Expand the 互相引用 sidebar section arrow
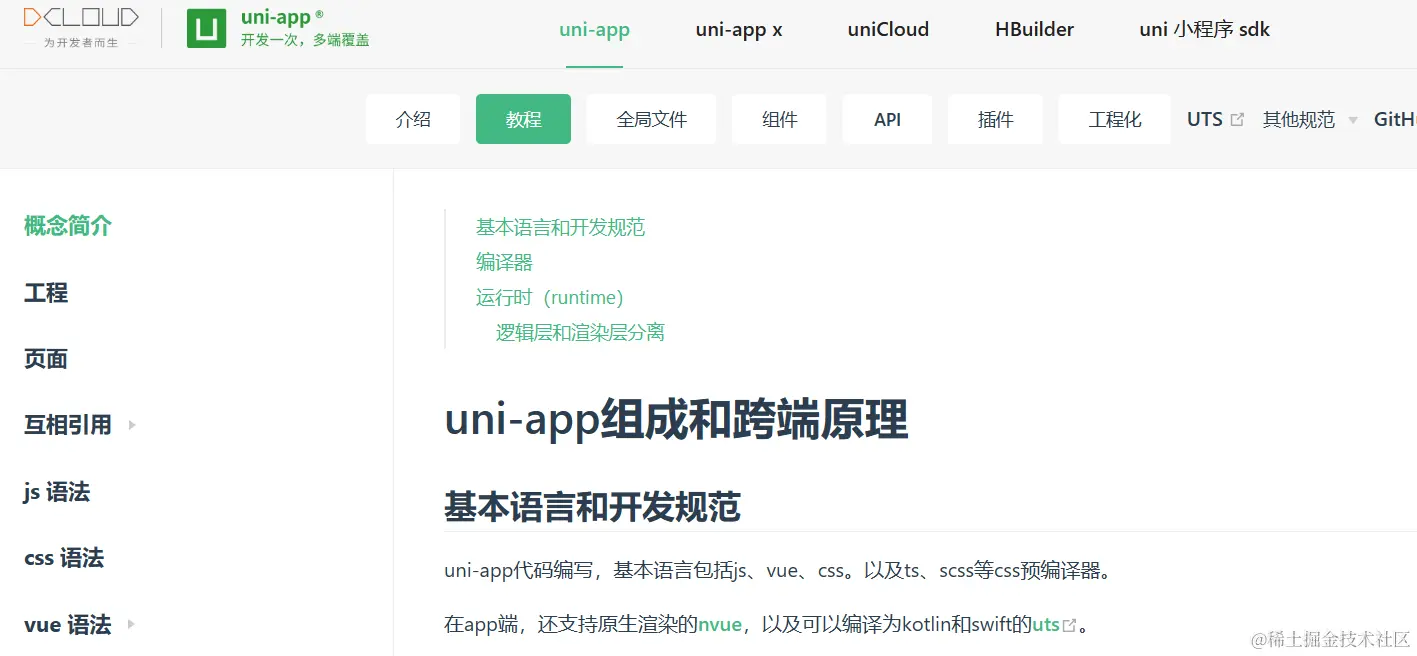 click(132, 425)
